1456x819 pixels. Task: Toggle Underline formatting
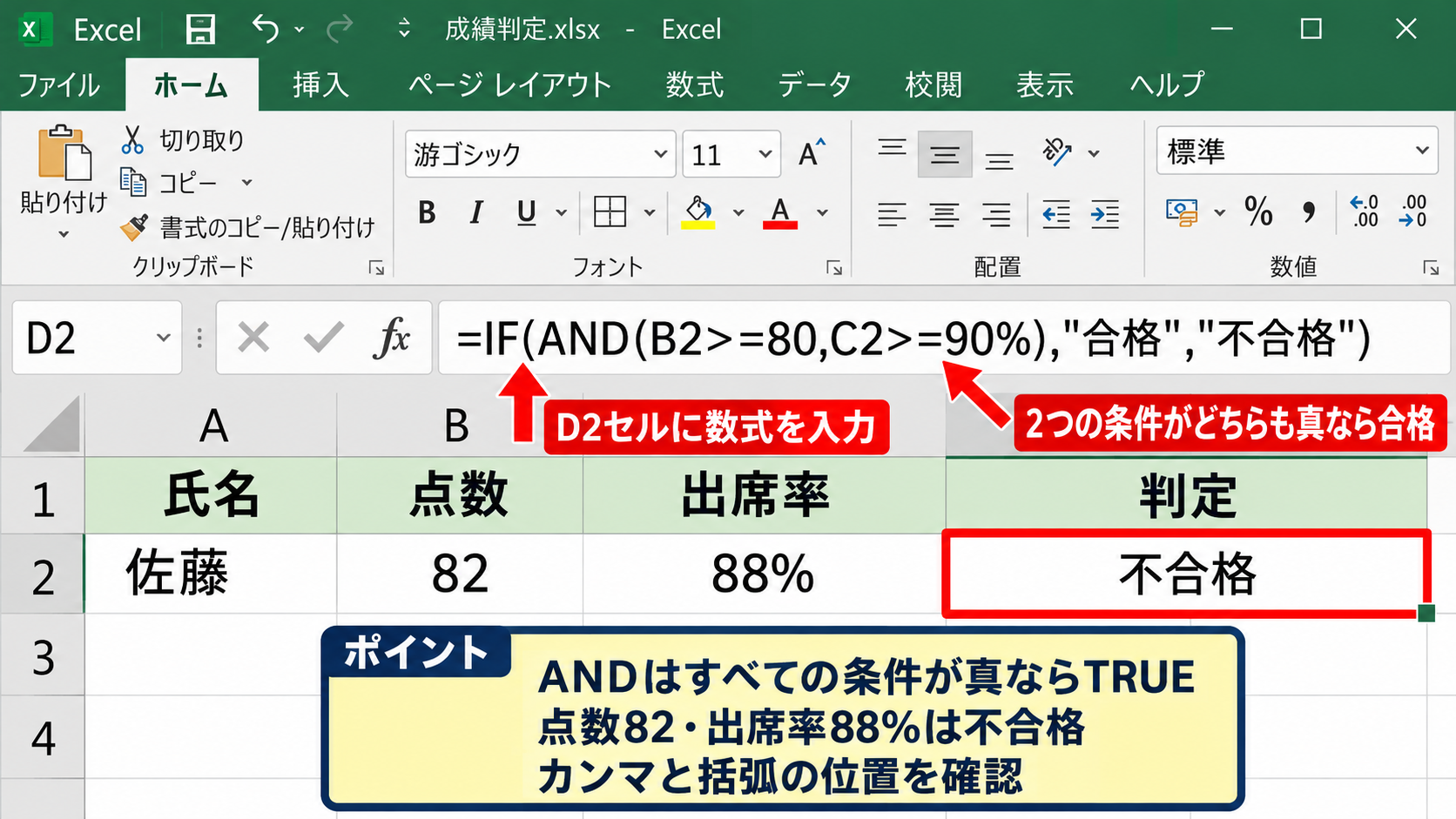526,212
